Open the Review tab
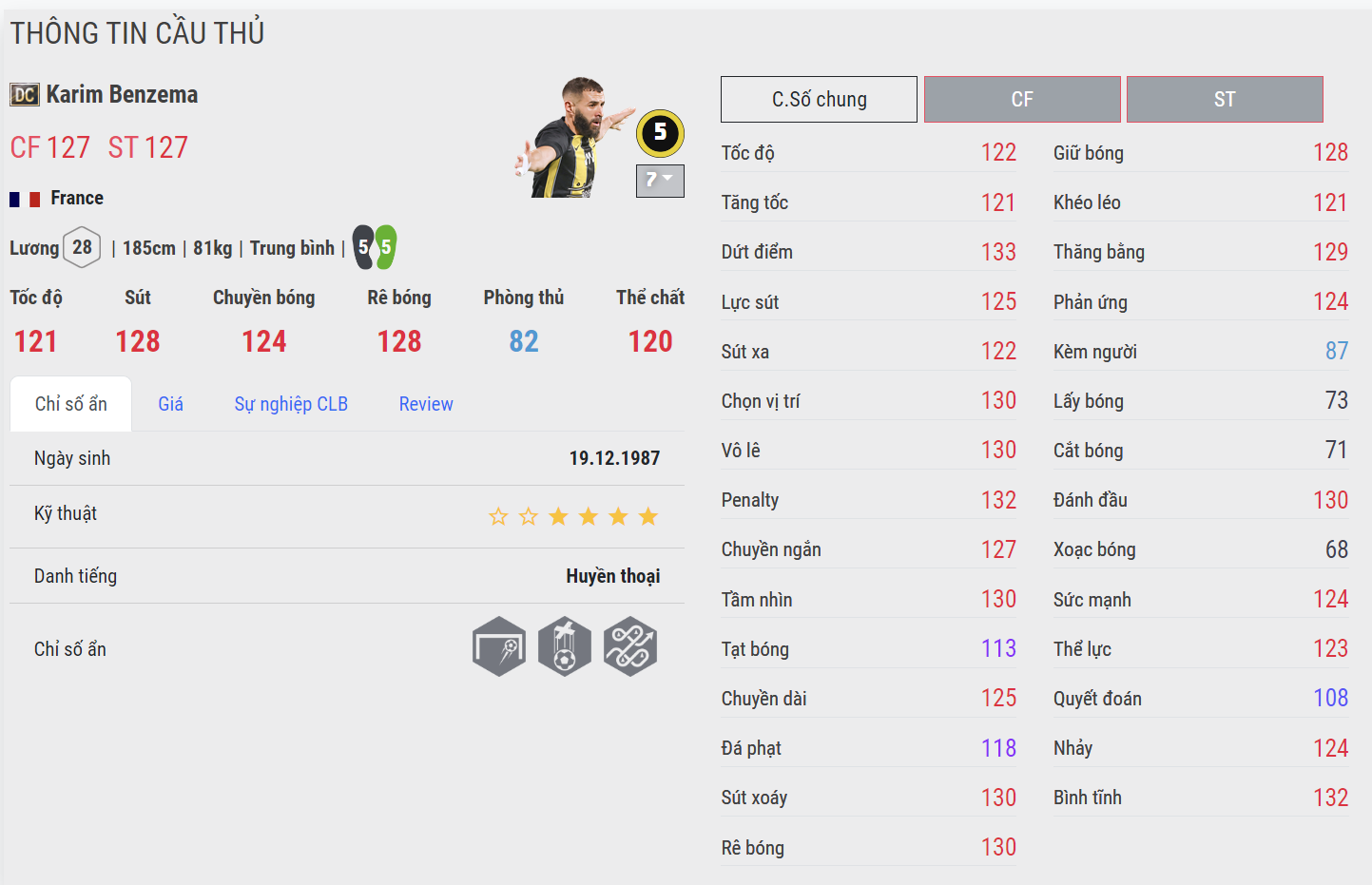1372x885 pixels. pos(426,404)
